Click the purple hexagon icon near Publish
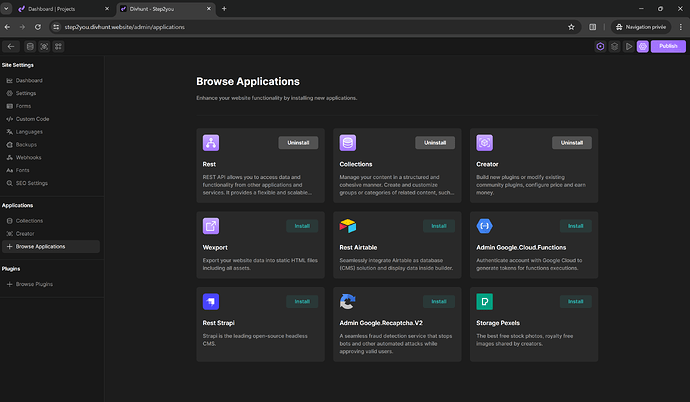Viewport: 690px width, 402px height. [x=600, y=46]
